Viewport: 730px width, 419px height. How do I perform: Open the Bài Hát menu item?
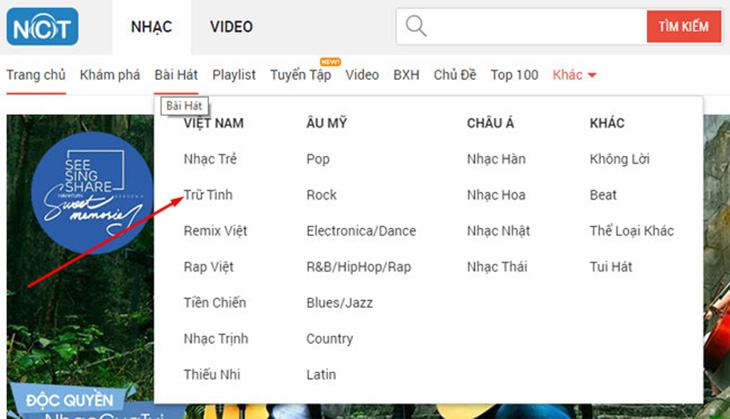(x=176, y=75)
